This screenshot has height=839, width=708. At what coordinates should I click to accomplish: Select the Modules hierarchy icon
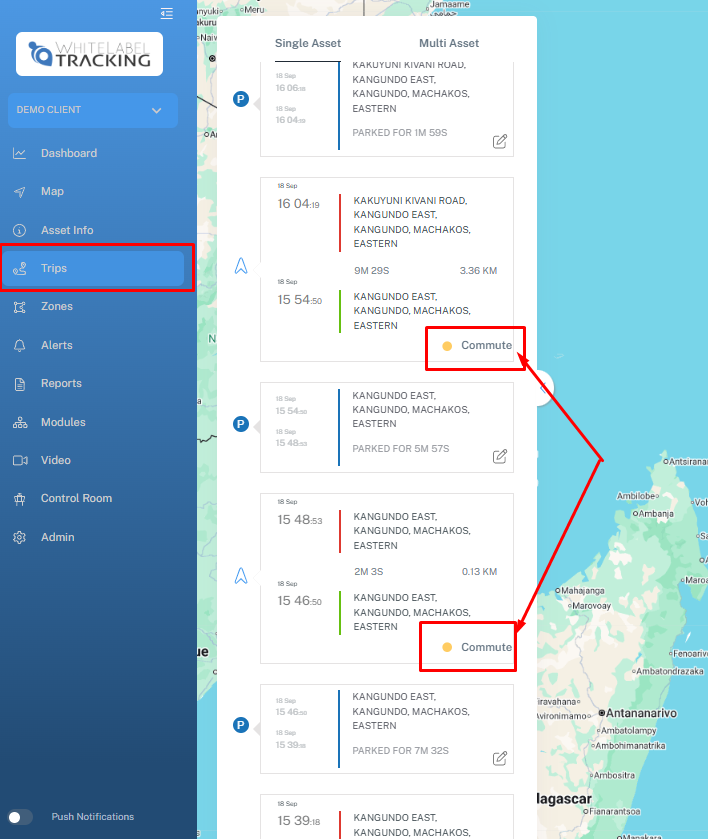click(x=19, y=422)
